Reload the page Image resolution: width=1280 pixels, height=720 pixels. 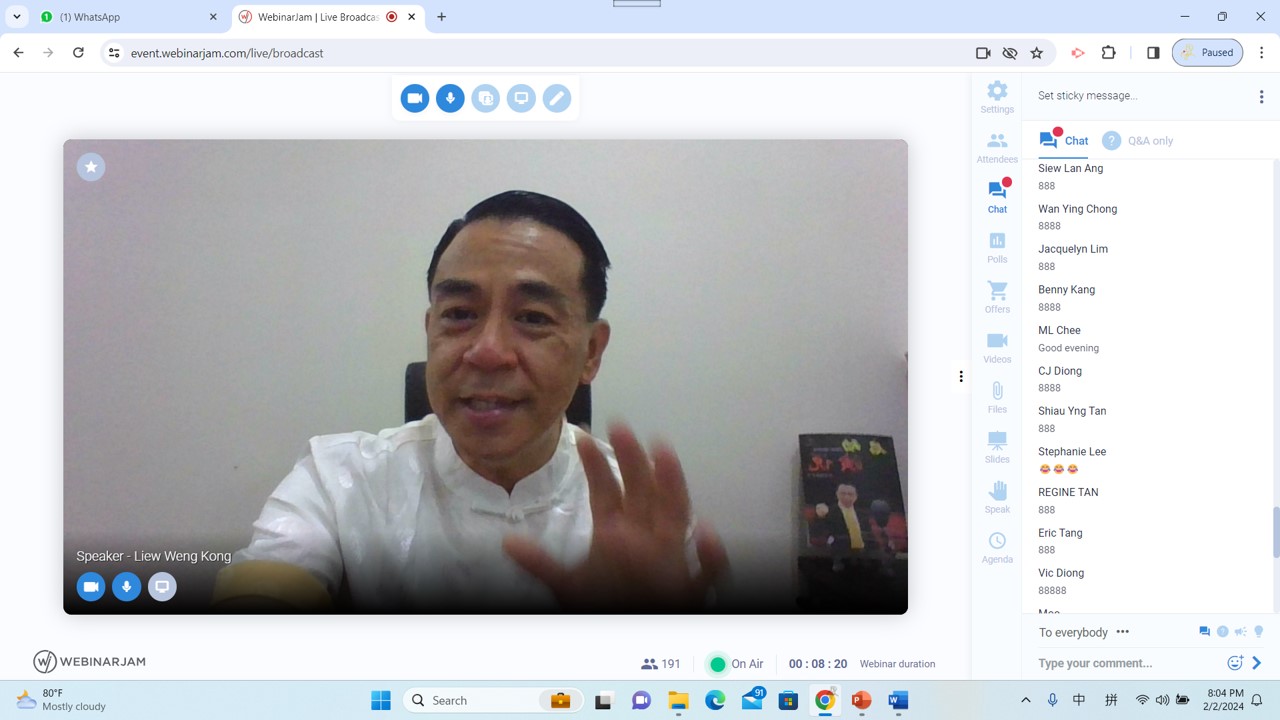pos(78,53)
